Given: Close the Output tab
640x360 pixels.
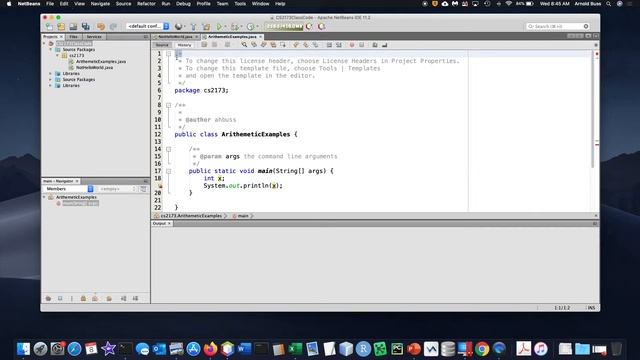Looking at the screenshot, I should 169,224.
